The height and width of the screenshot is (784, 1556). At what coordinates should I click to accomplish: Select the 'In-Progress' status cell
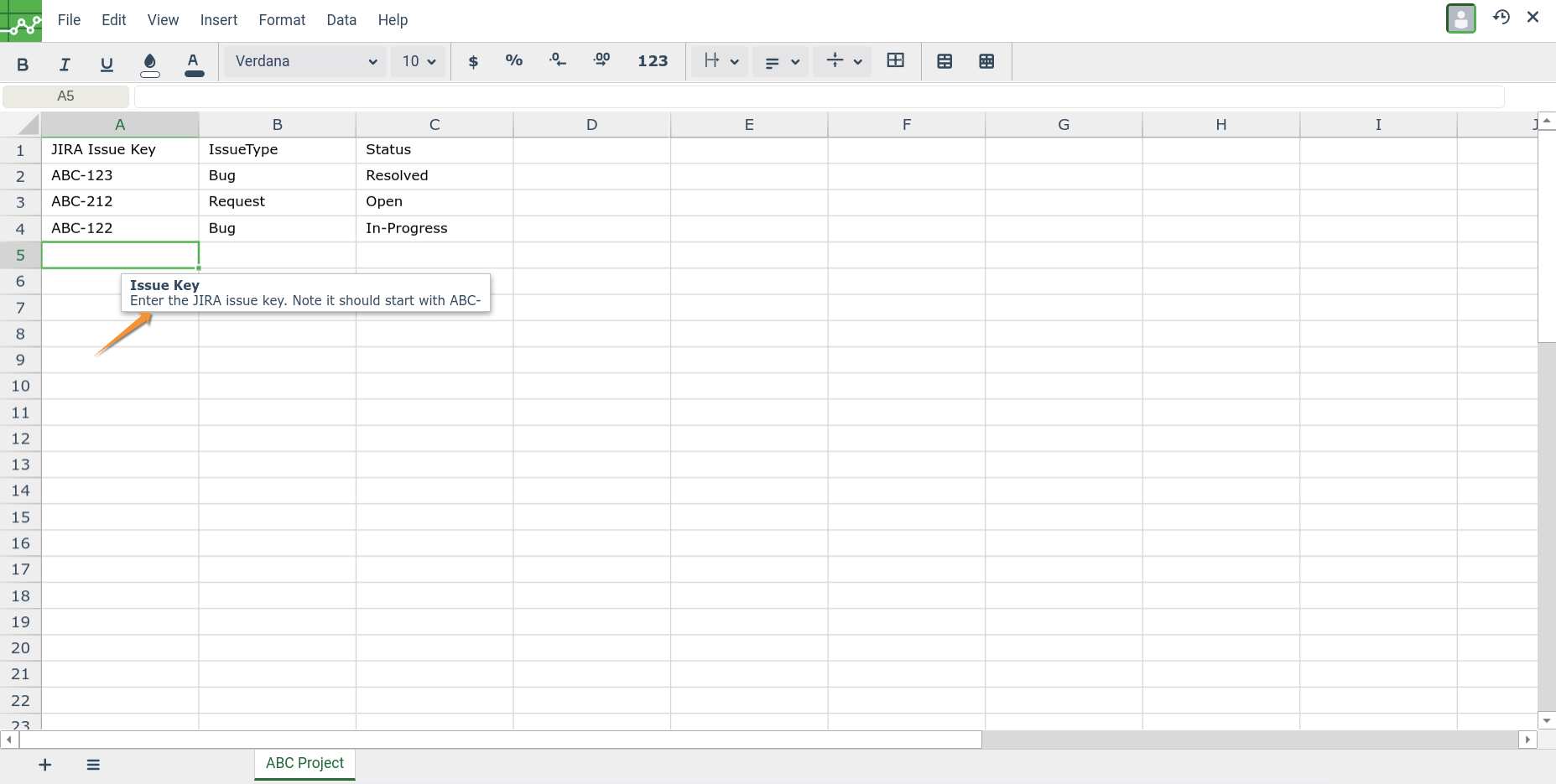(x=435, y=229)
